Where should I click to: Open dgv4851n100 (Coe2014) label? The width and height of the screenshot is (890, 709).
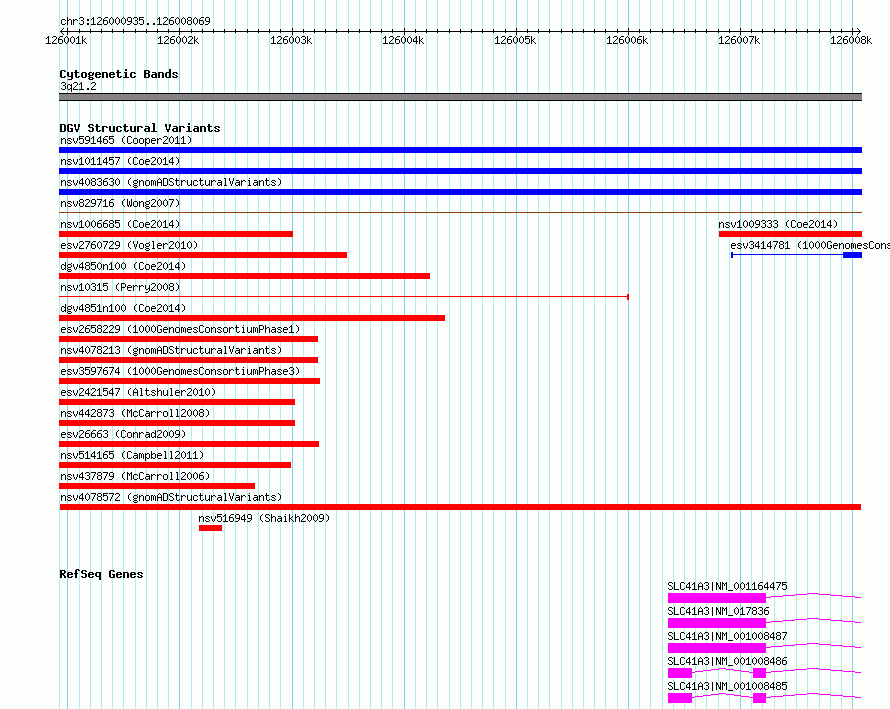tap(123, 308)
